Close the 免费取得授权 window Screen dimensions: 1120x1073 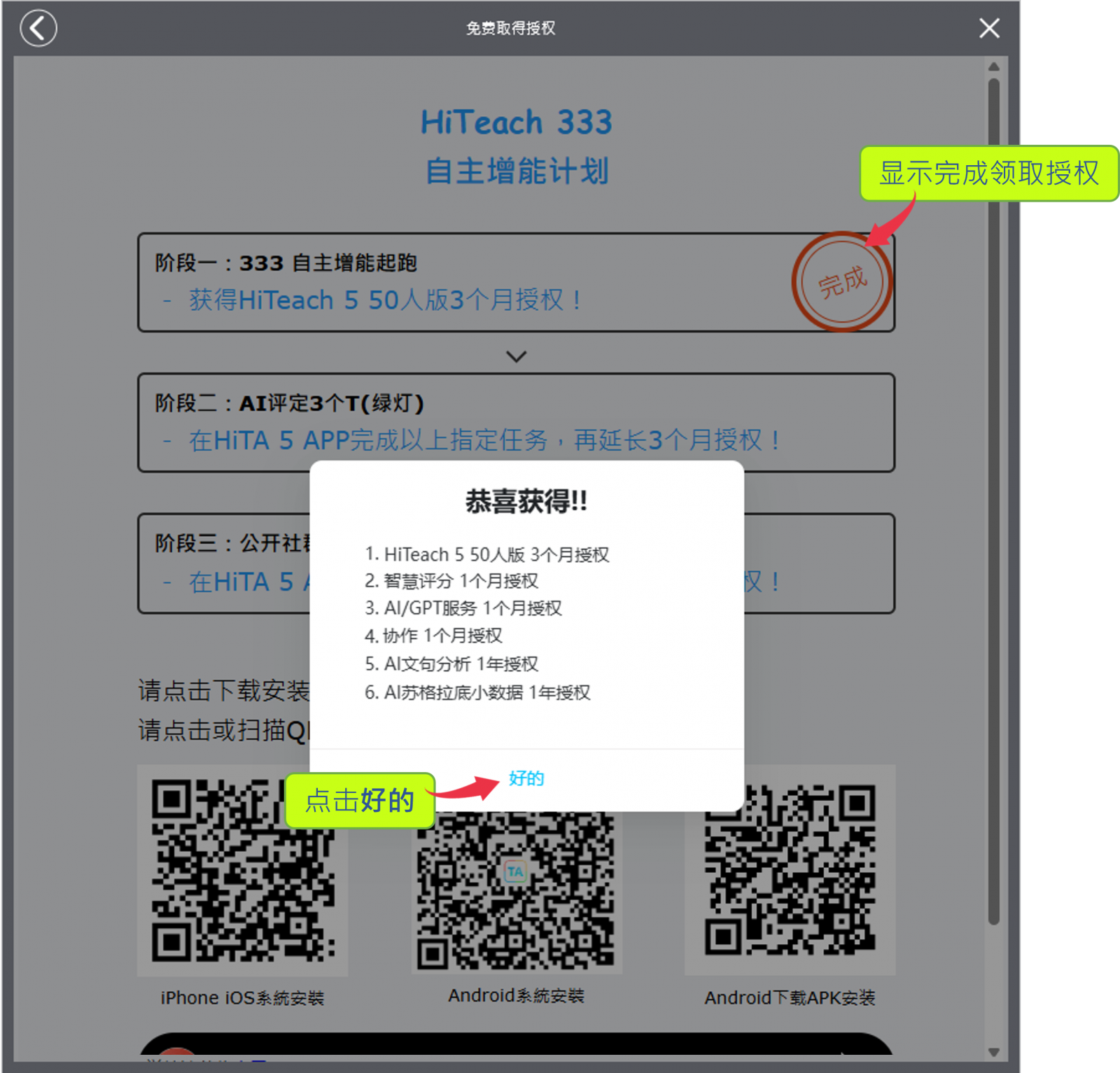[988, 29]
